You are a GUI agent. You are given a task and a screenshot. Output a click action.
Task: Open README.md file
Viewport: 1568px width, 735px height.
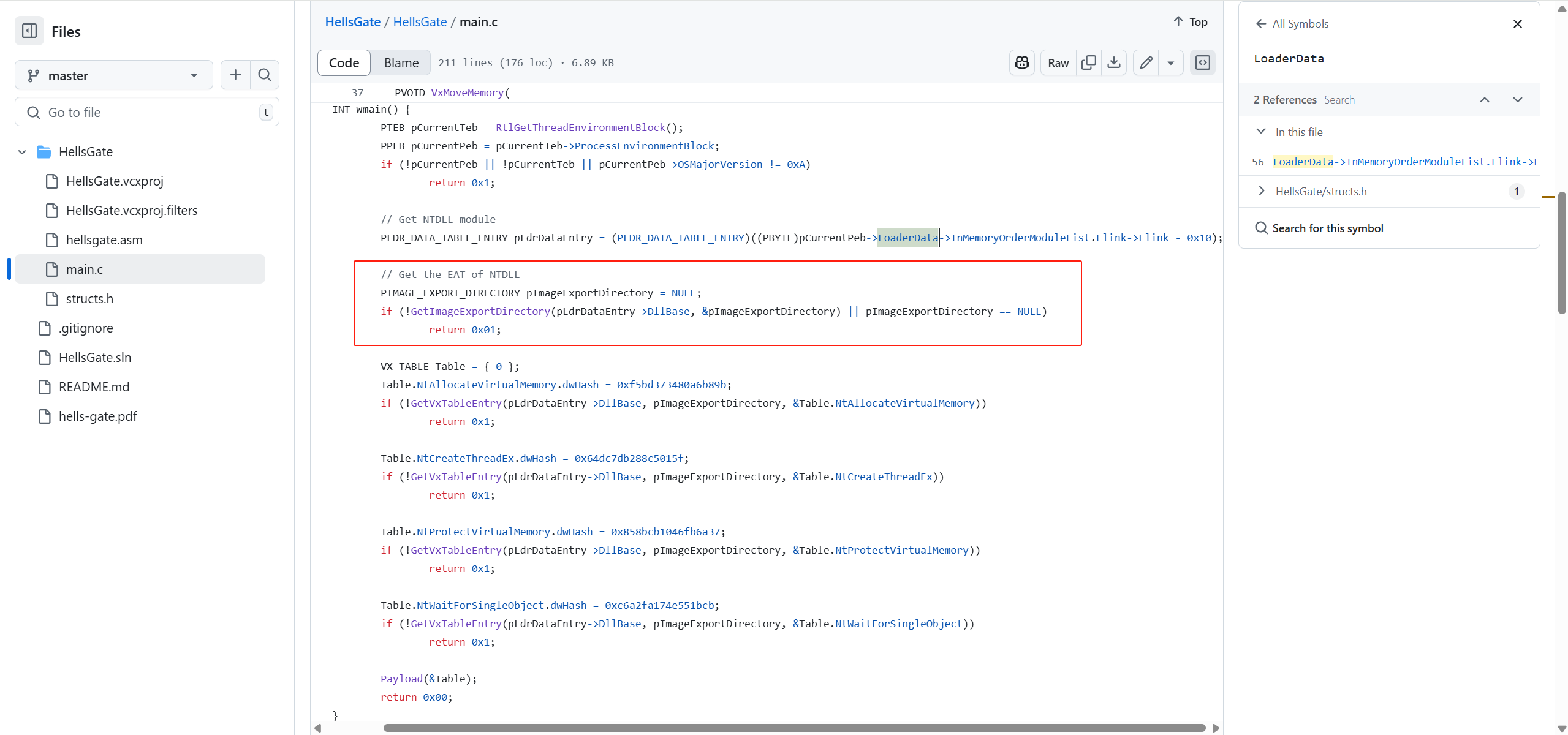point(94,387)
